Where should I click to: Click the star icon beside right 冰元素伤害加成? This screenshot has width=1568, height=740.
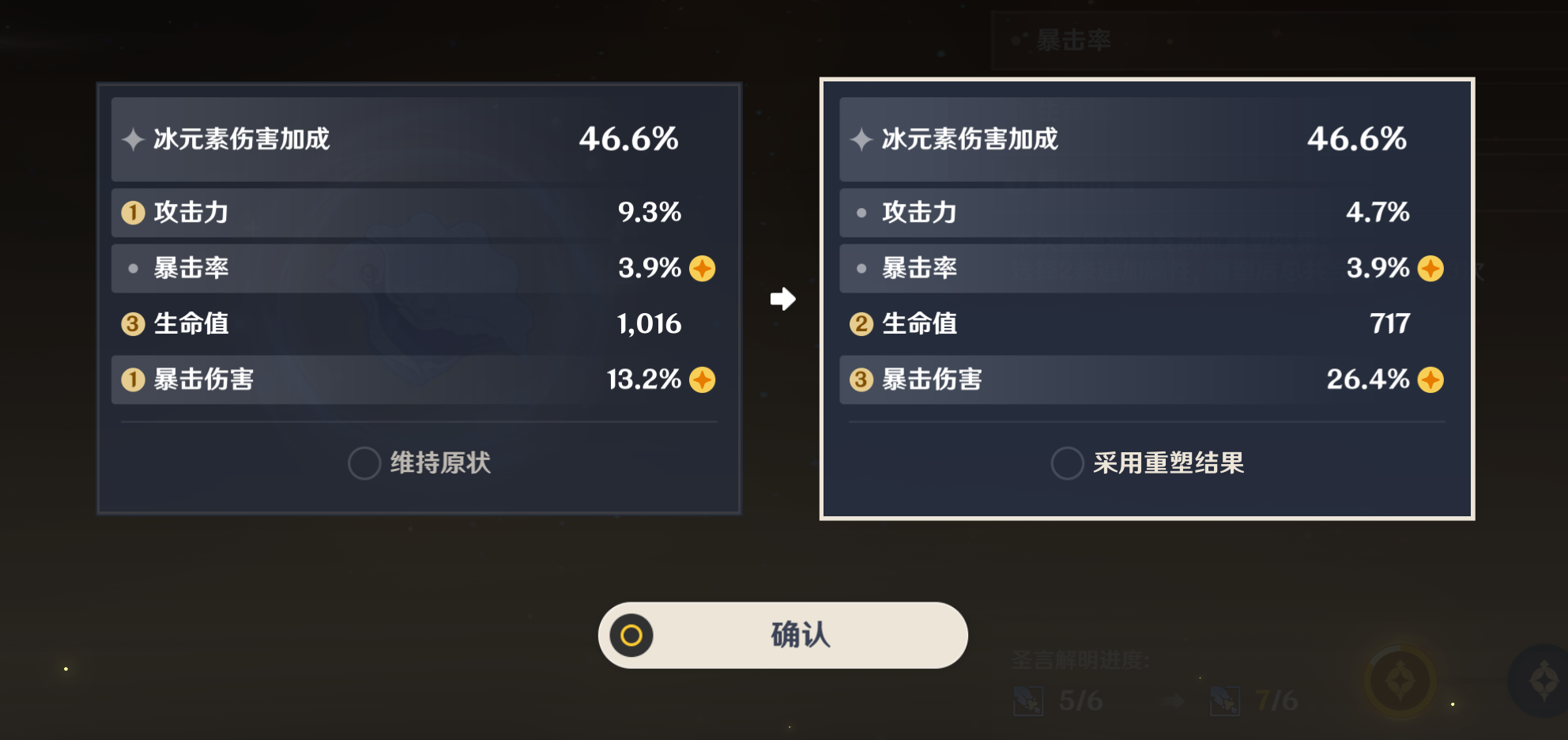861,140
